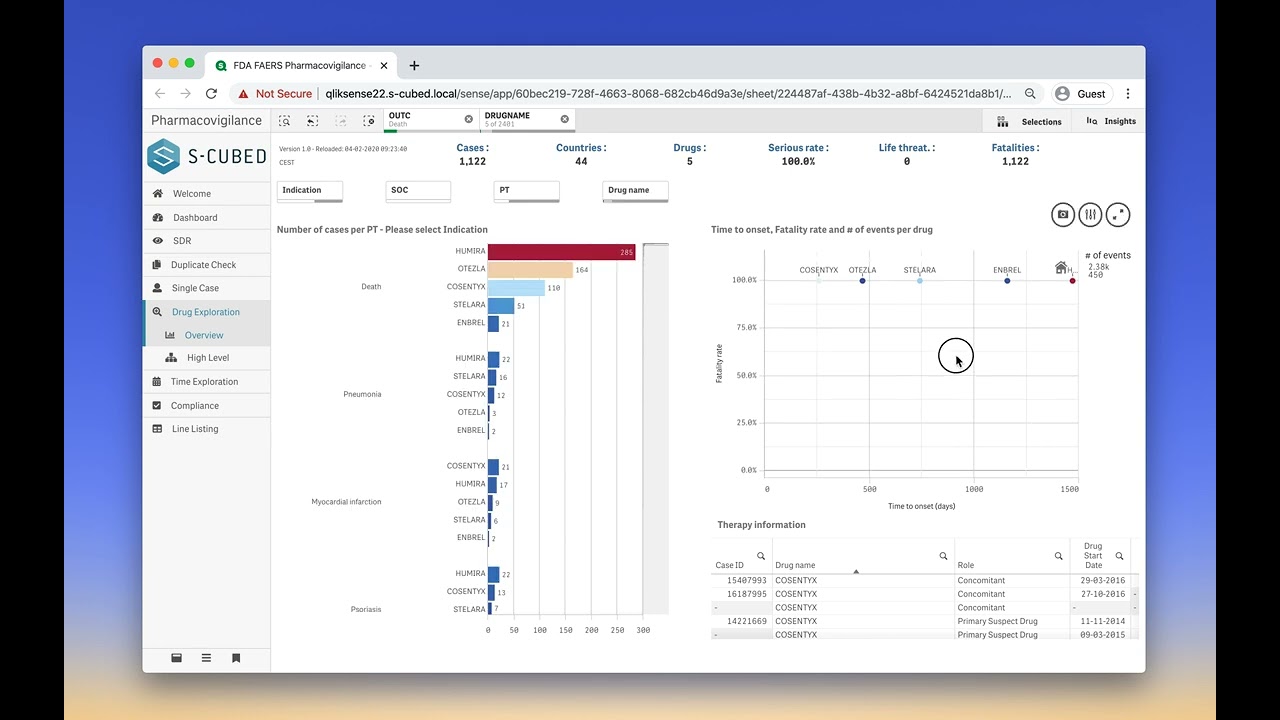Image resolution: width=1280 pixels, height=720 pixels.
Task: Open the Insights panel
Action: tap(1110, 121)
